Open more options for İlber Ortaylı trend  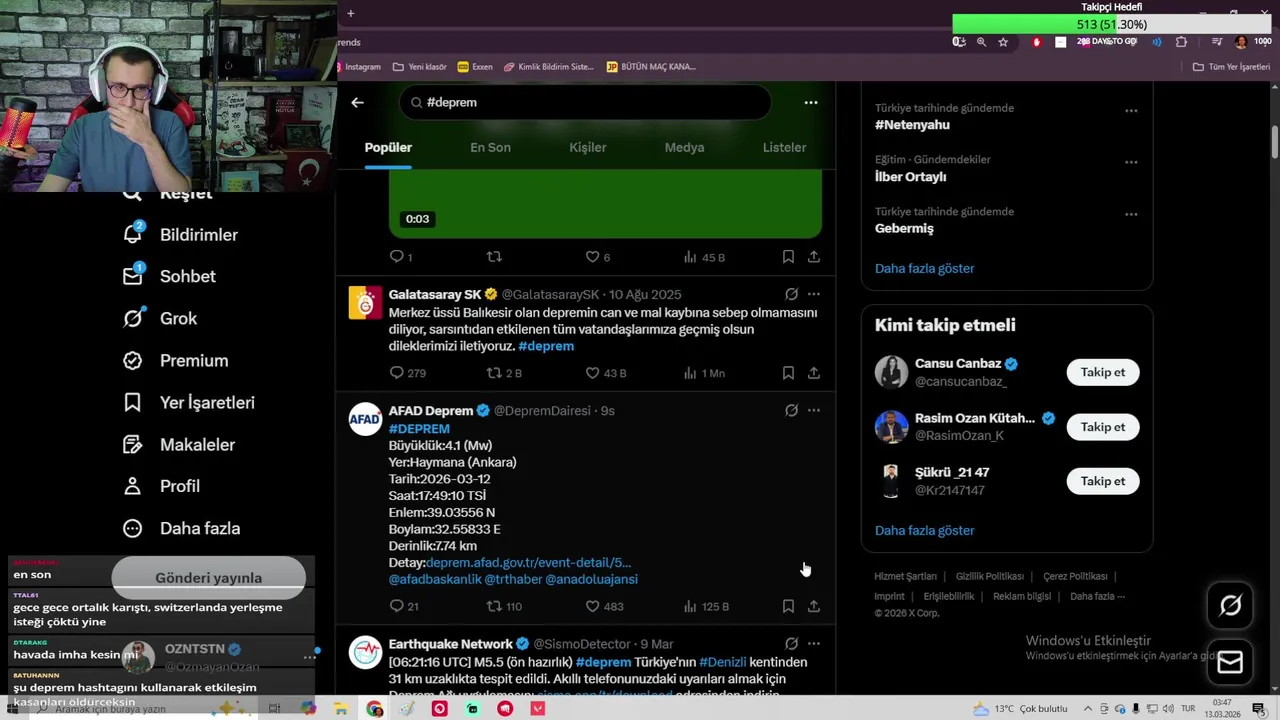[x=1131, y=162]
